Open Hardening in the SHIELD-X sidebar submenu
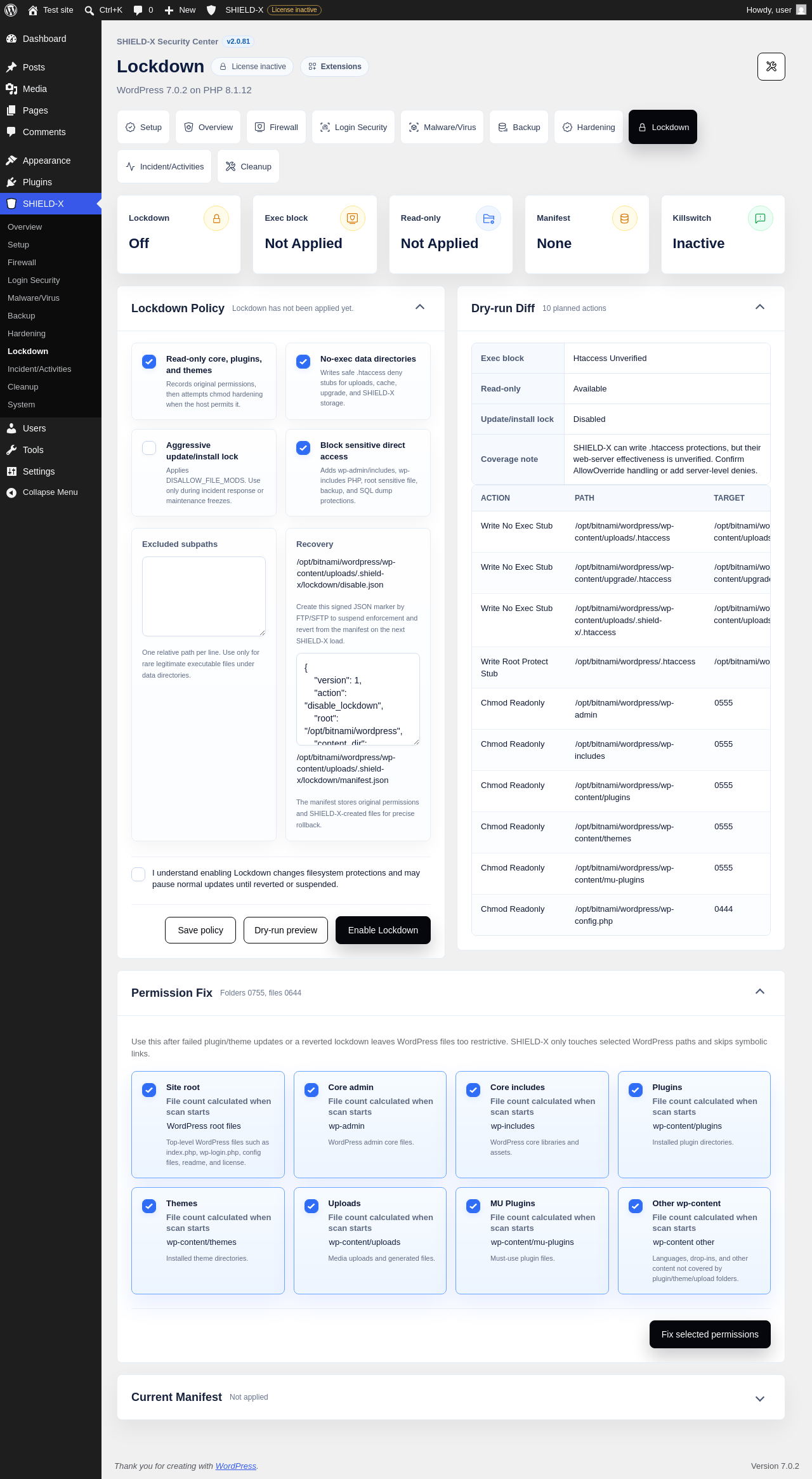Image resolution: width=812 pixels, height=1479 pixels. (x=27, y=334)
